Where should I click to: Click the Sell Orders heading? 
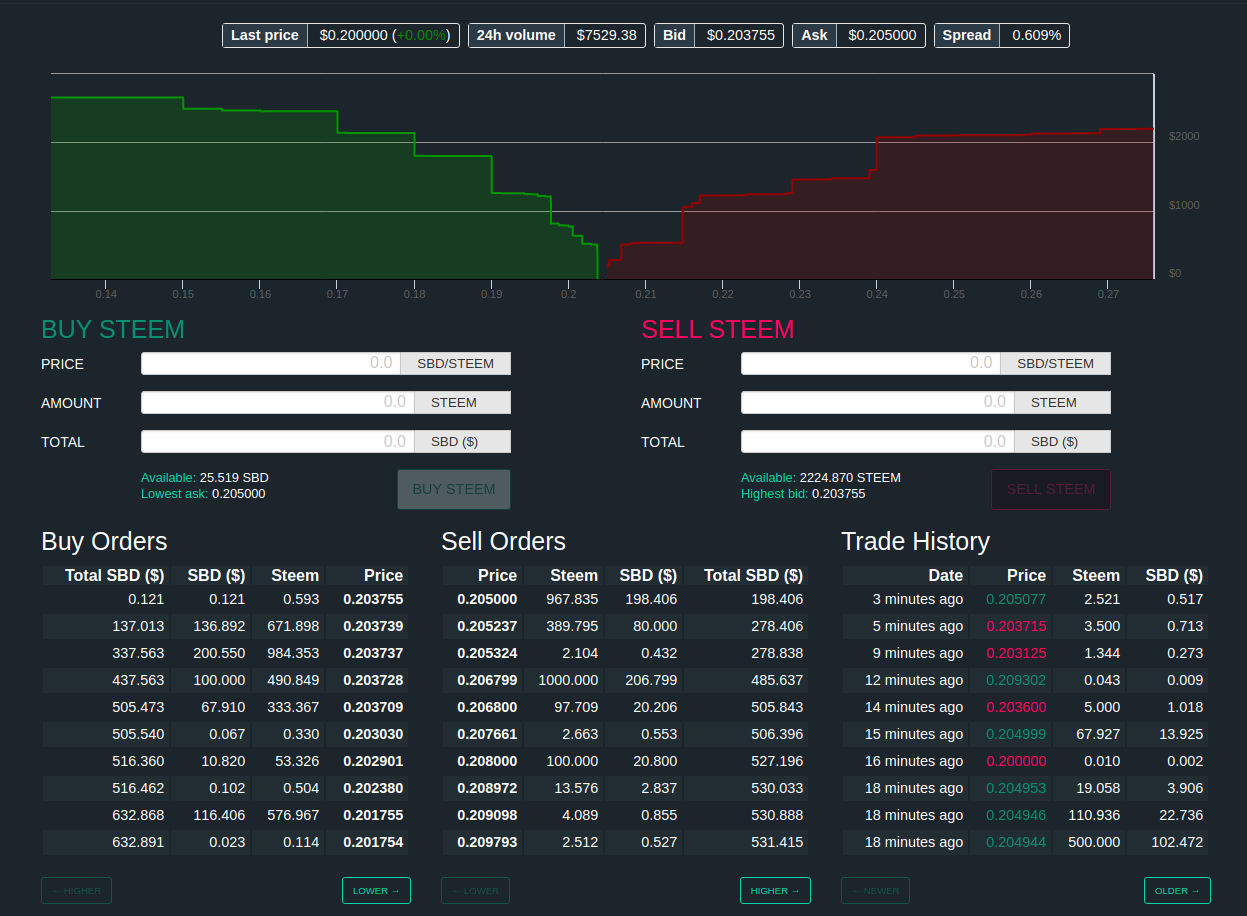click(x=503, y=541)
